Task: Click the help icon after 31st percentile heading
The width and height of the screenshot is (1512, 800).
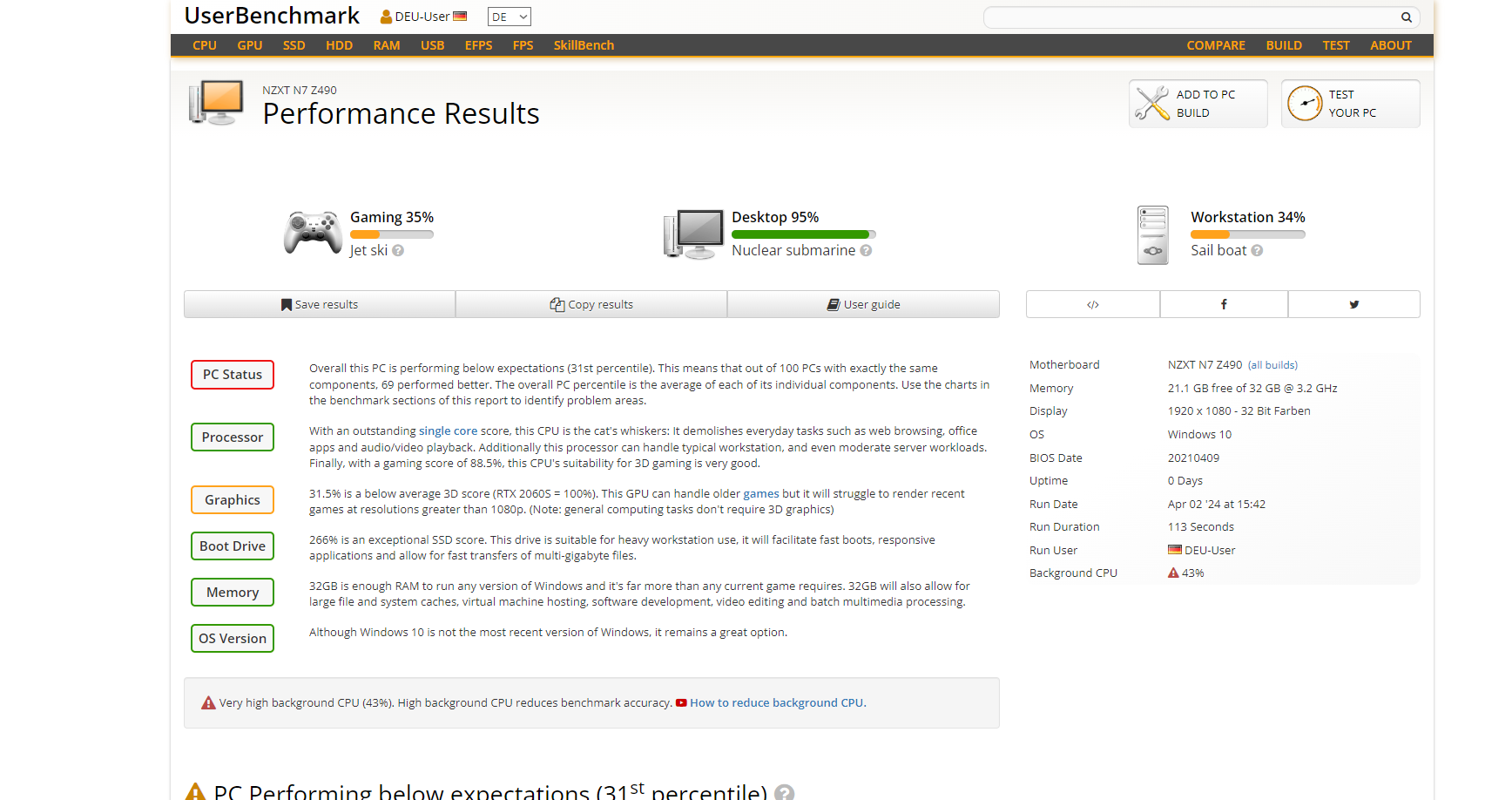Action: (784, 792)
